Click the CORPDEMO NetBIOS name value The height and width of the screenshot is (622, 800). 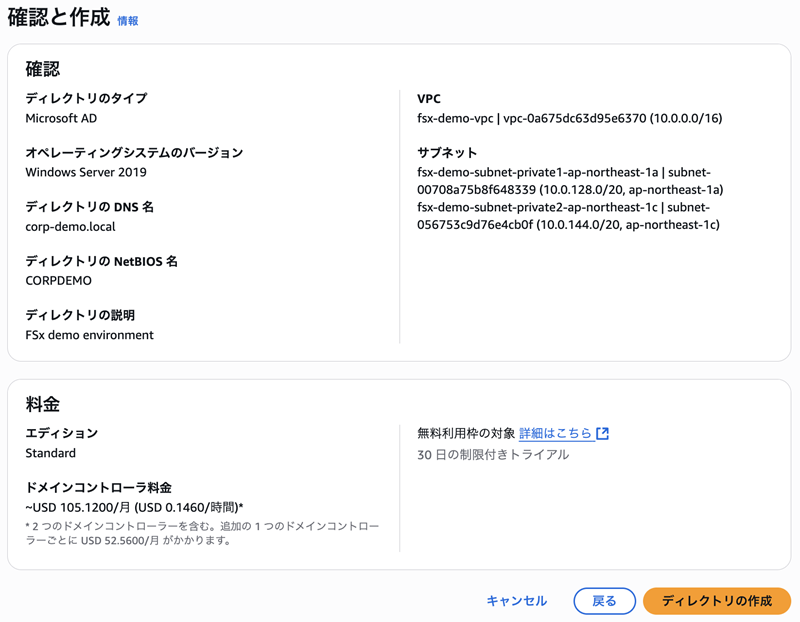pos(58,281)
